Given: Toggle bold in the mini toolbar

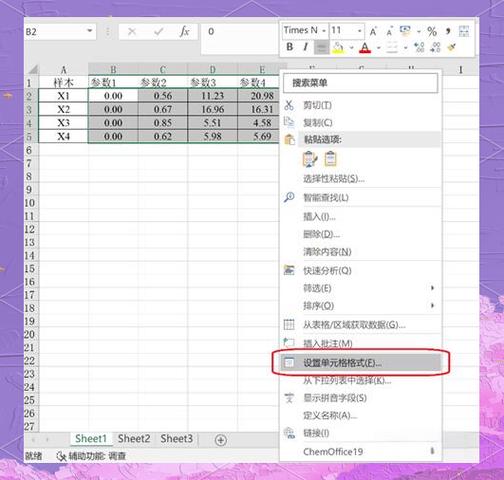Looking at the screenshot, I should 290,47.
